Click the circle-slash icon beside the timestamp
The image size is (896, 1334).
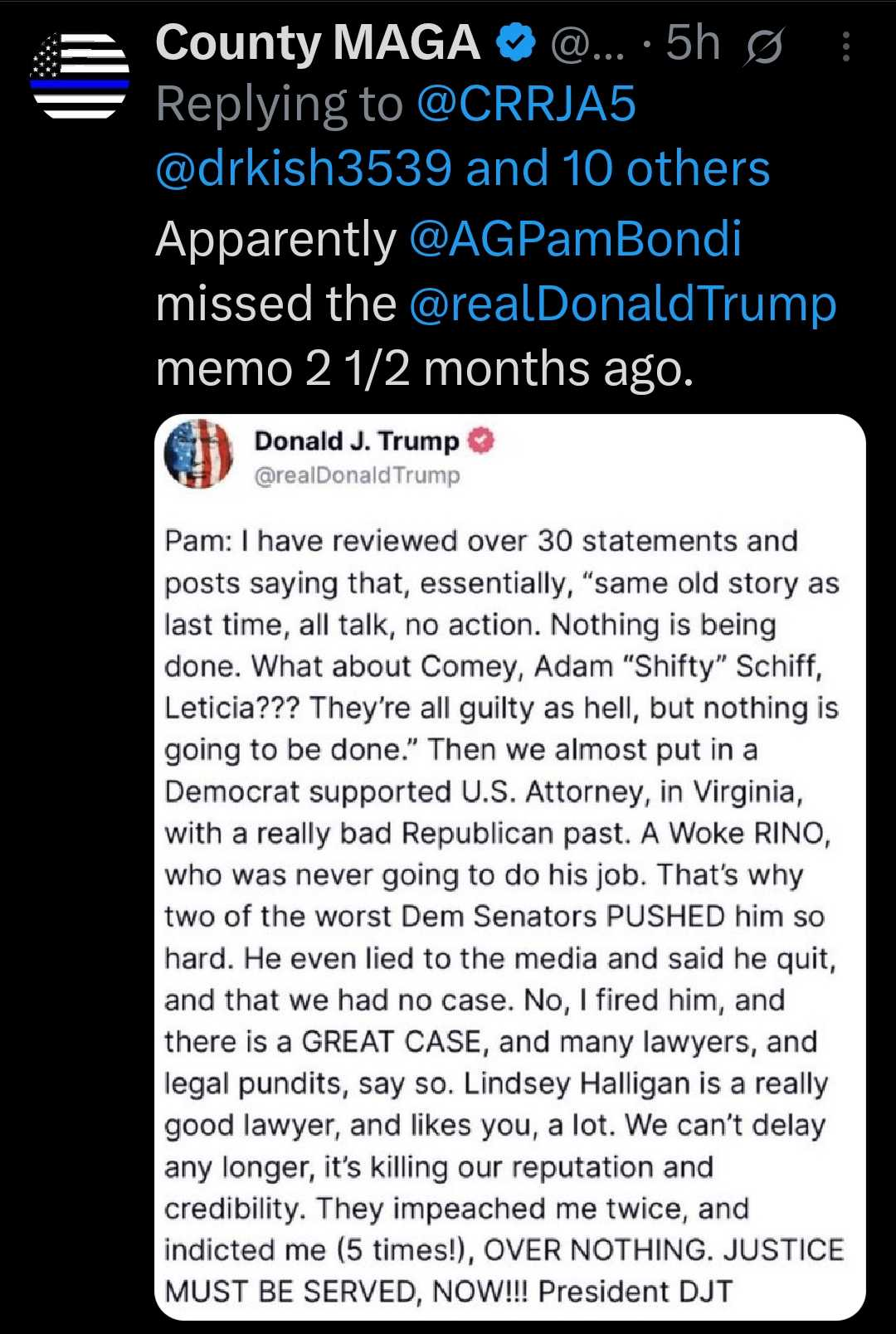click(763, 46)
